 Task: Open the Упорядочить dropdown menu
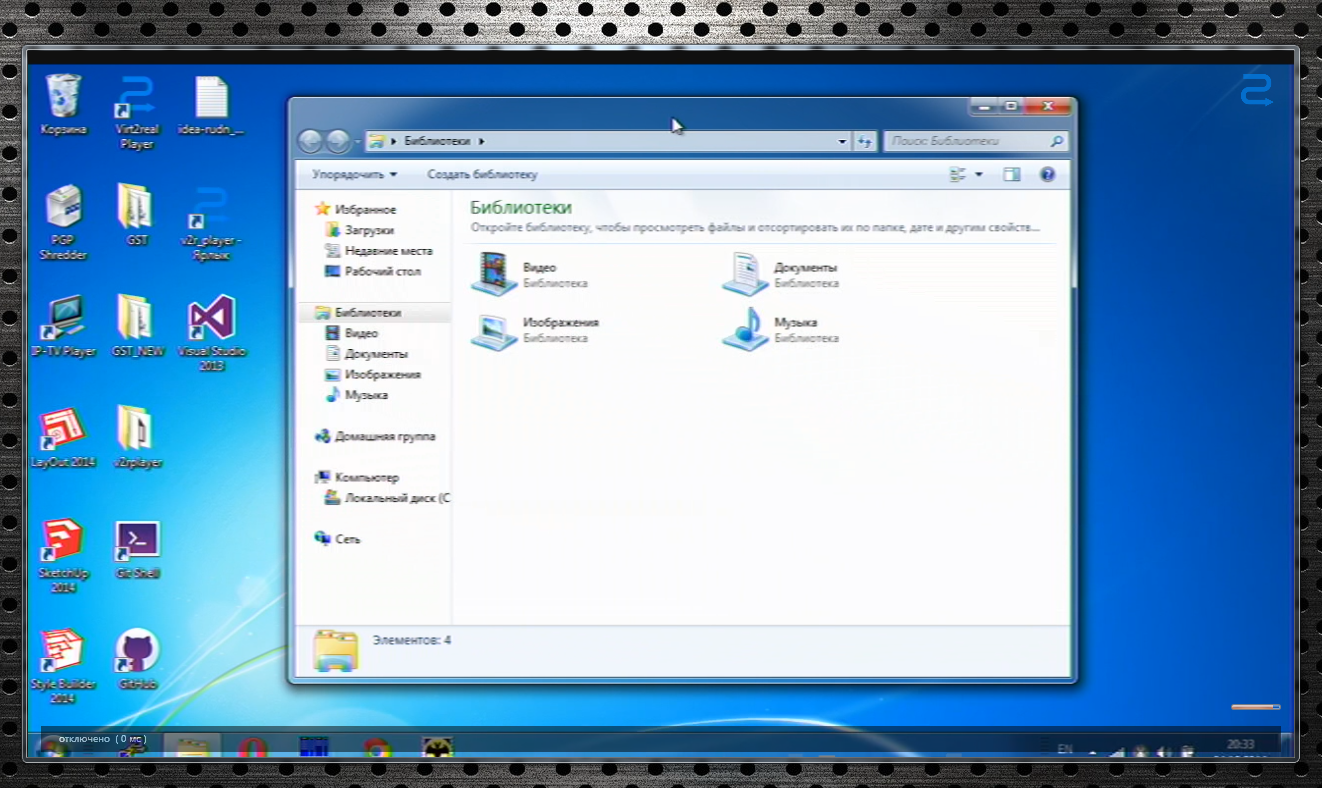pyautogui.click(x=354, y=174)
